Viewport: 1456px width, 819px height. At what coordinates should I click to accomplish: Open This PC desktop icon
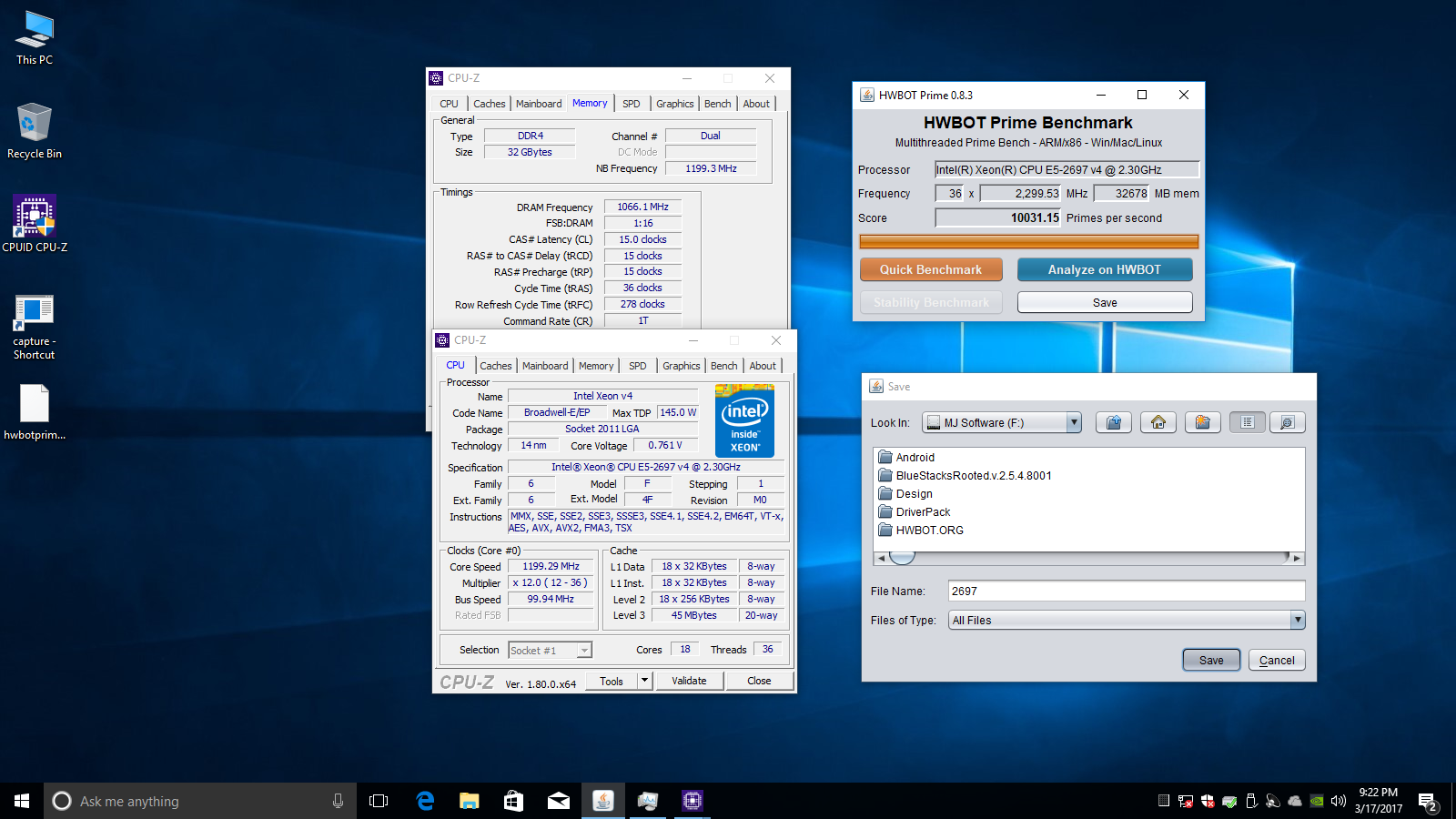point(35,38)
